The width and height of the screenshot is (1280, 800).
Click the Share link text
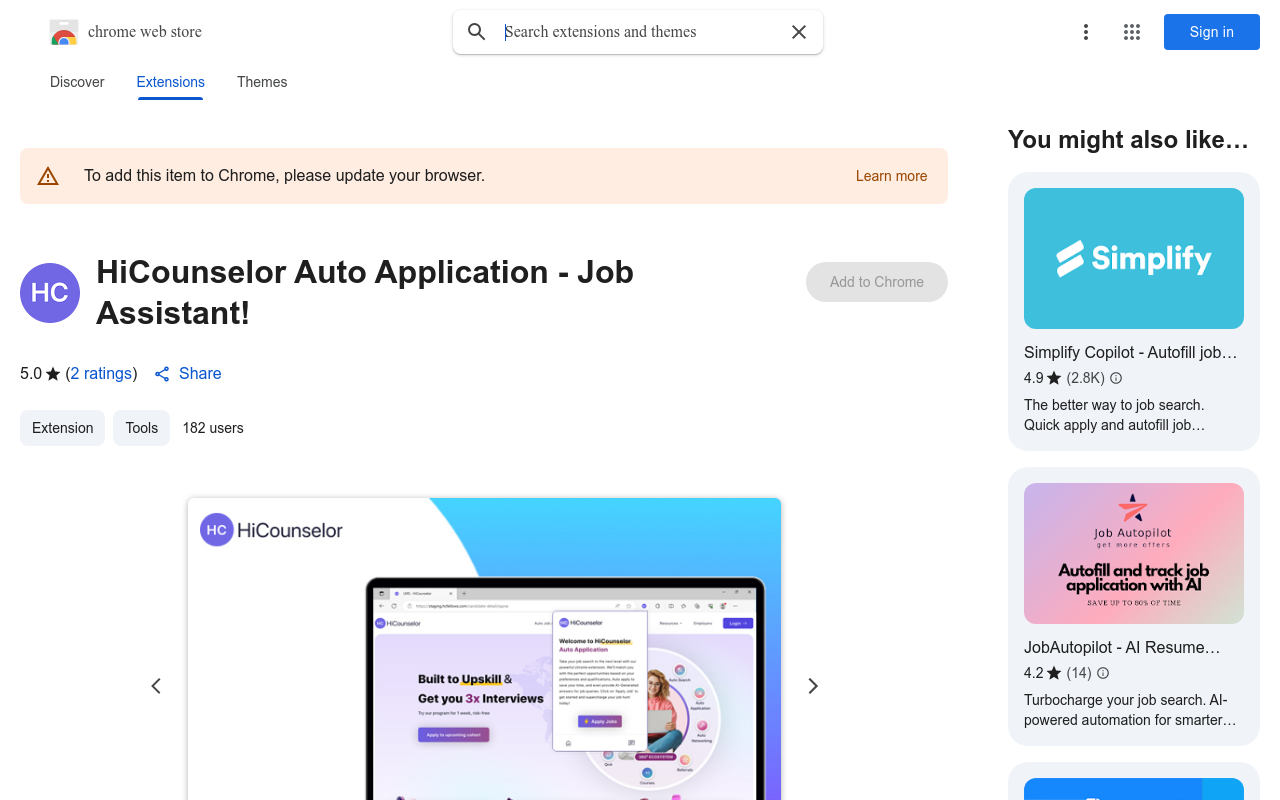coord(200,374)
